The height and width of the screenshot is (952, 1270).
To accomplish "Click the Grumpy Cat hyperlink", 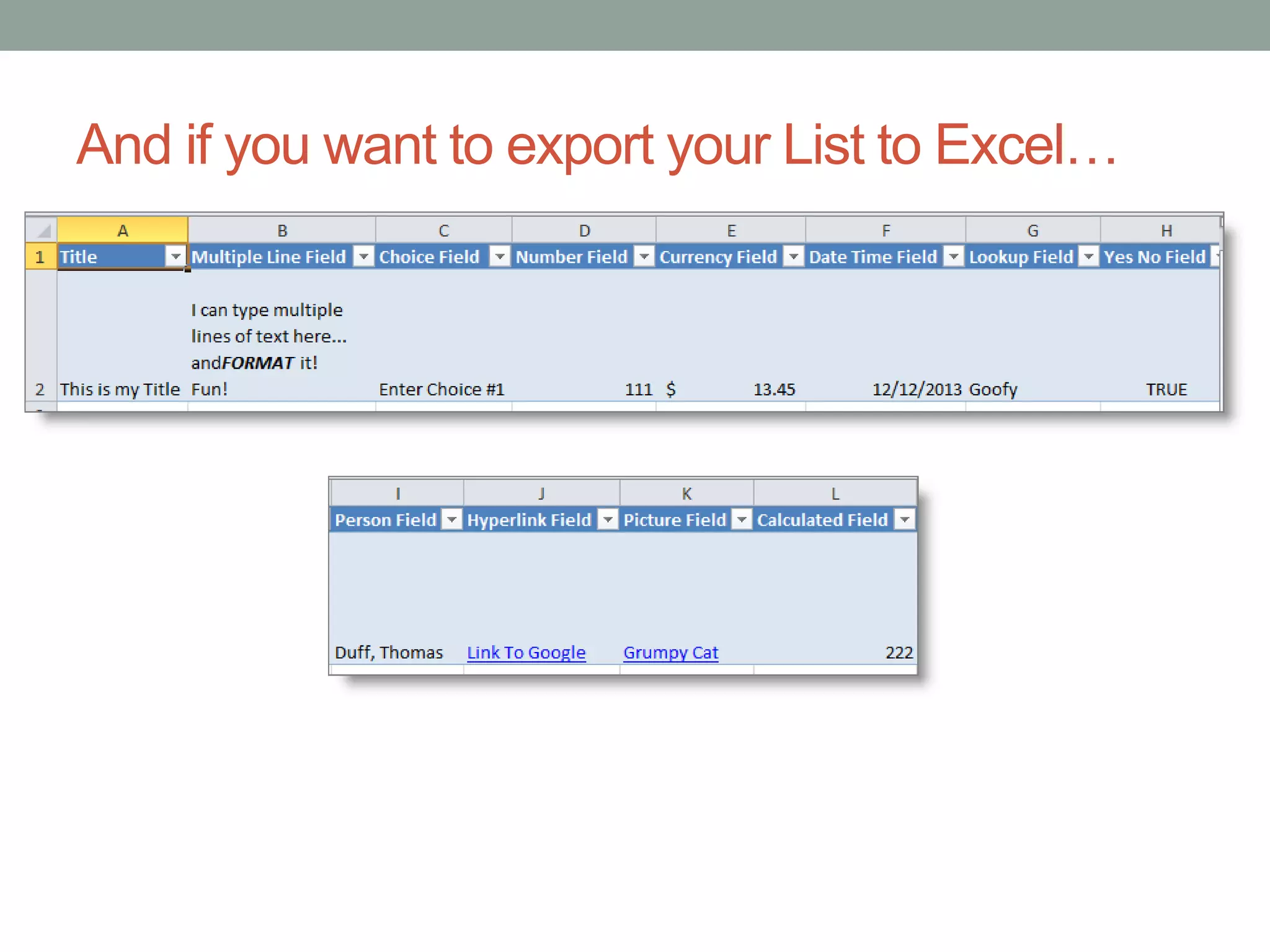I will point(670,653).
